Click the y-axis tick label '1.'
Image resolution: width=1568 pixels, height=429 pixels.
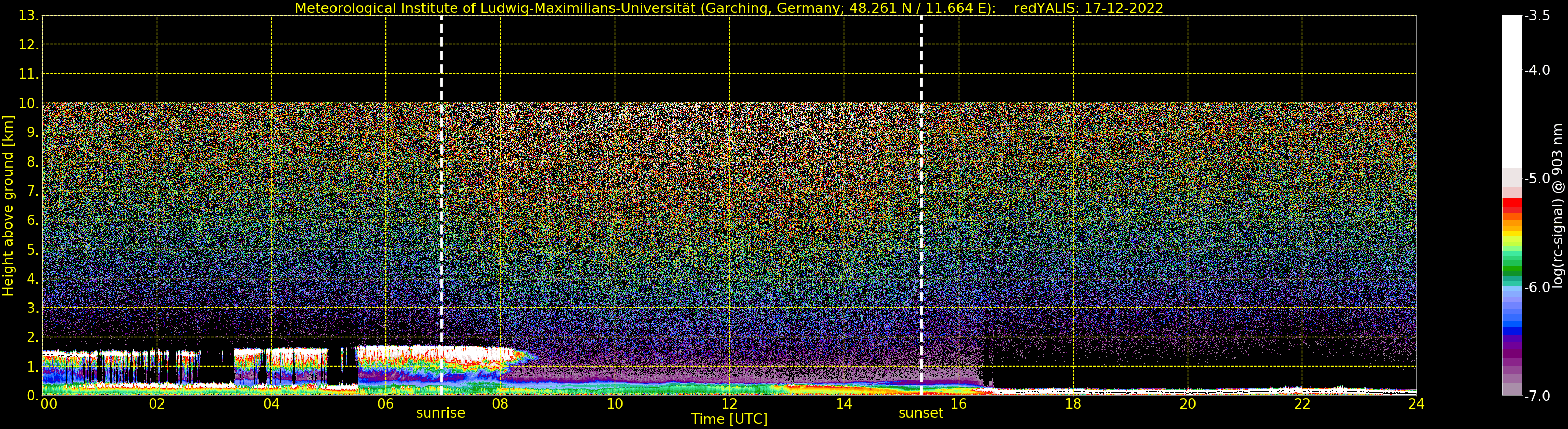coord(33,367)
